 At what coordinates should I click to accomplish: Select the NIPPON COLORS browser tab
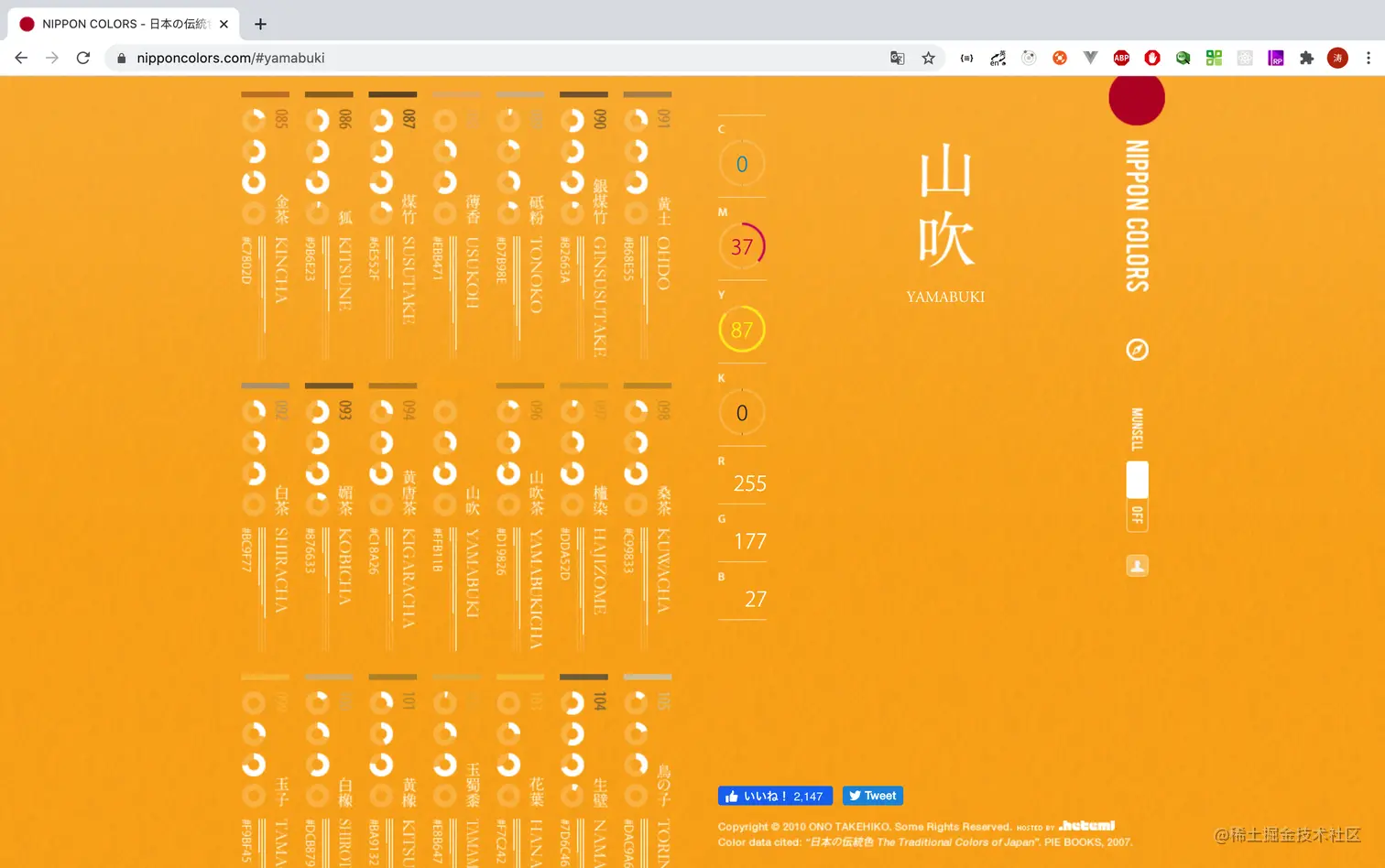click(x=124, y=24)
